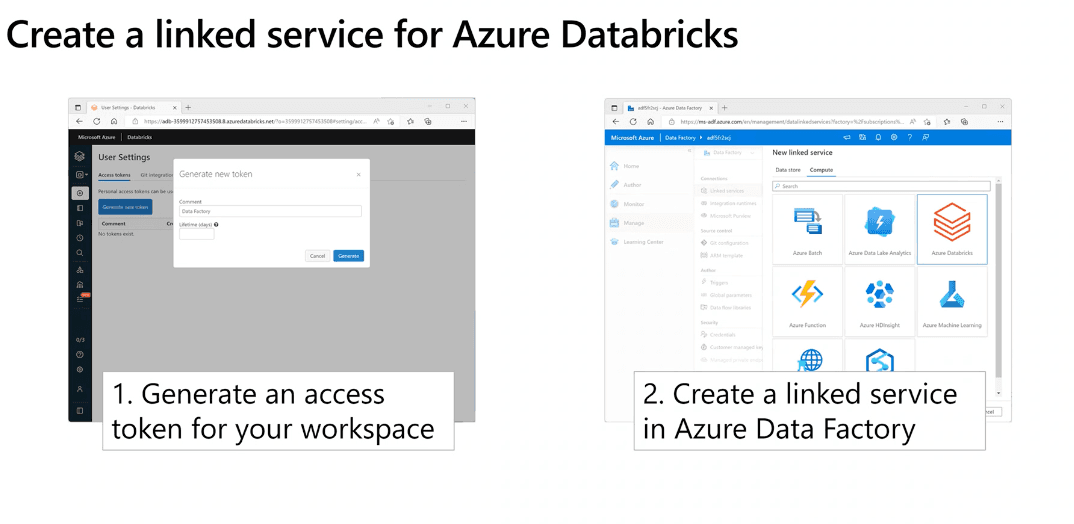Image resolution: width=1074 pixels, height=524 pixels.
Task: Close the Generate new token dialog
Action: pyautogui.click(x=359, y=174)
